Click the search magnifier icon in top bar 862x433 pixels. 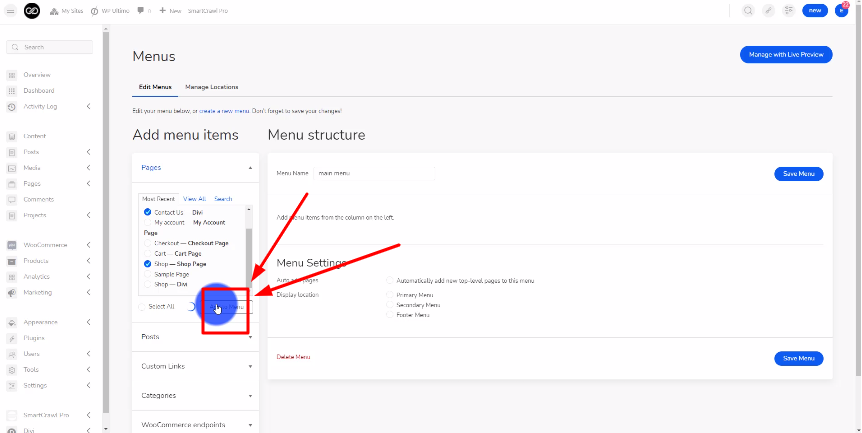(x=748, y=11)
